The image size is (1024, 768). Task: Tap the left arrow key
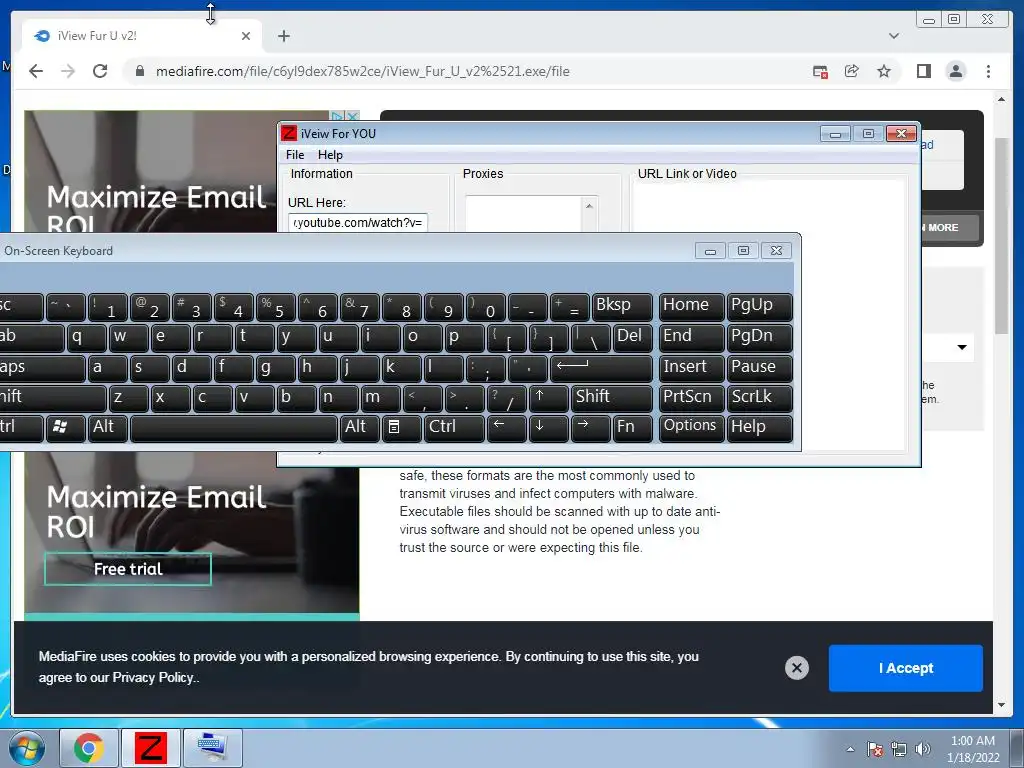506,428
